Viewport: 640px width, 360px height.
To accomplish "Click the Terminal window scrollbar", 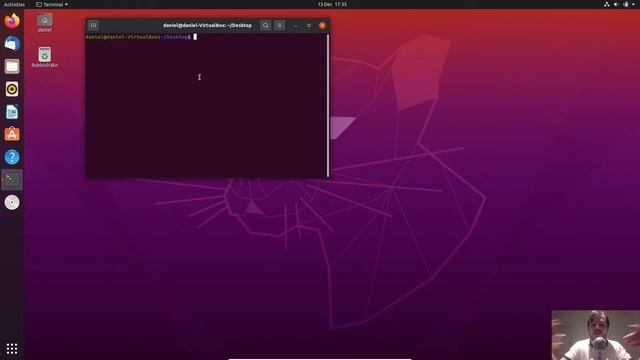I will click(328, 105).
